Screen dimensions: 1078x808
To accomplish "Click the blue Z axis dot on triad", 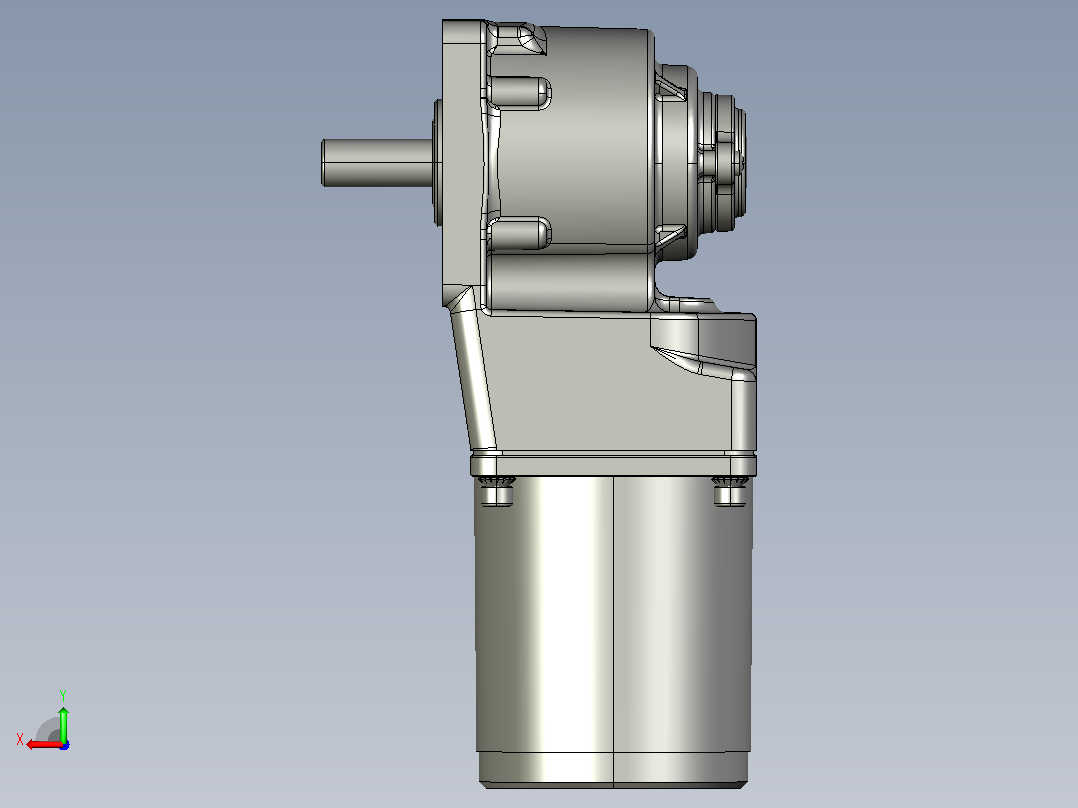I will coord(65,745).
